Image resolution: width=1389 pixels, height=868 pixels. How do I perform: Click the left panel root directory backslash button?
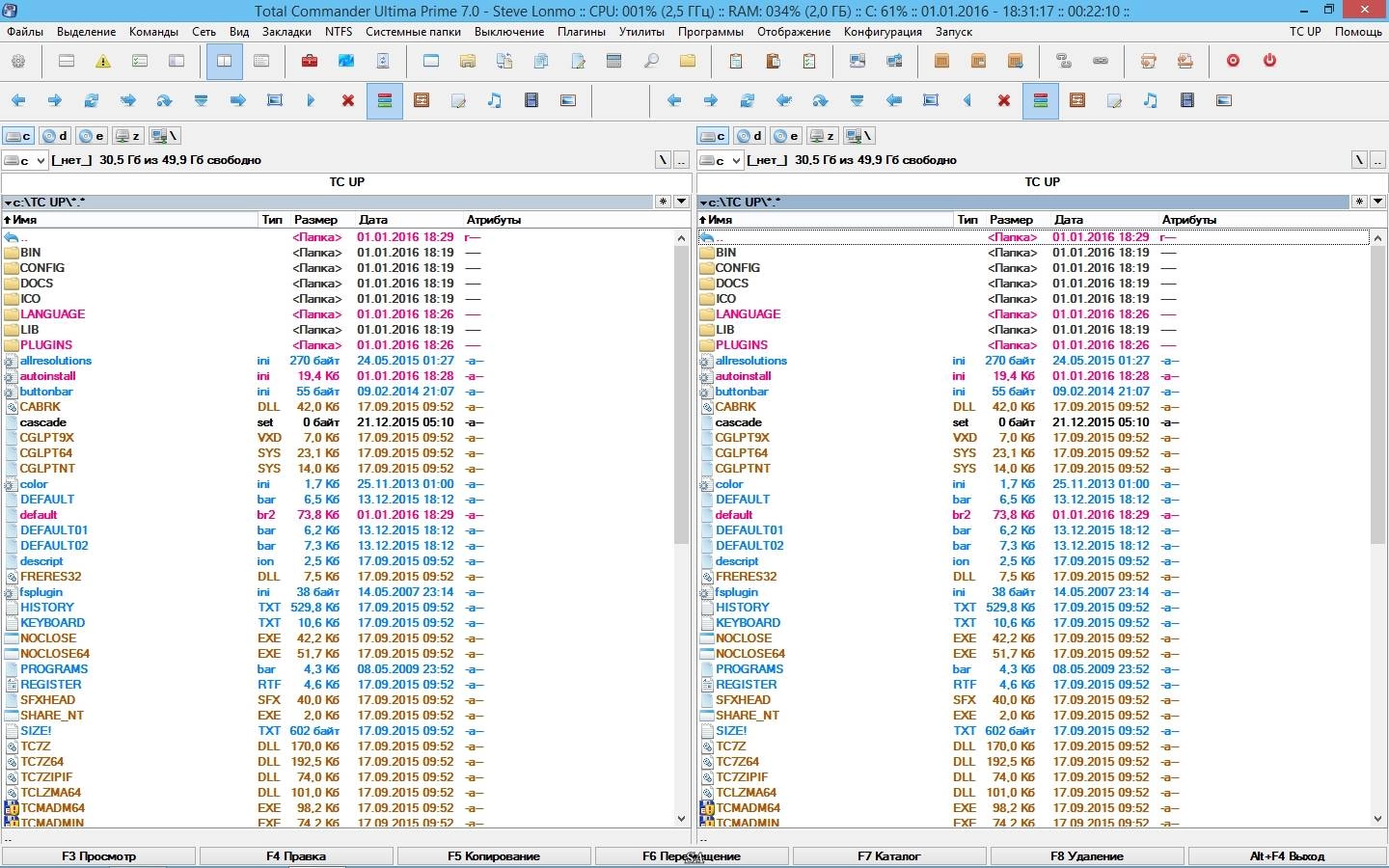663,160
